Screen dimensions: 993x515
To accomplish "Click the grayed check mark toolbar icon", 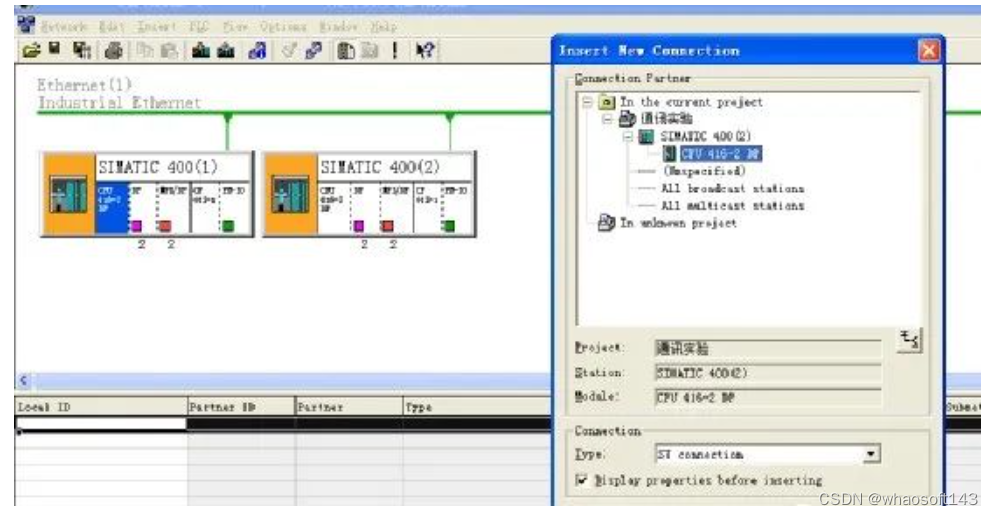I will (289, 50).
